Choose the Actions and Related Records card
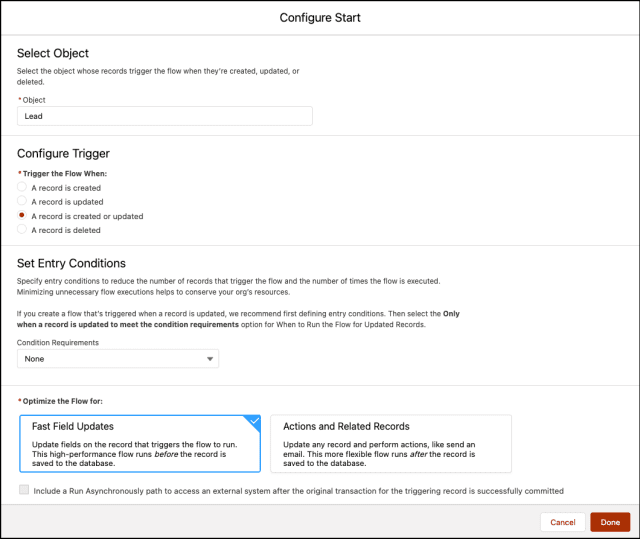640x539 pixels. (x=391, y=444)
